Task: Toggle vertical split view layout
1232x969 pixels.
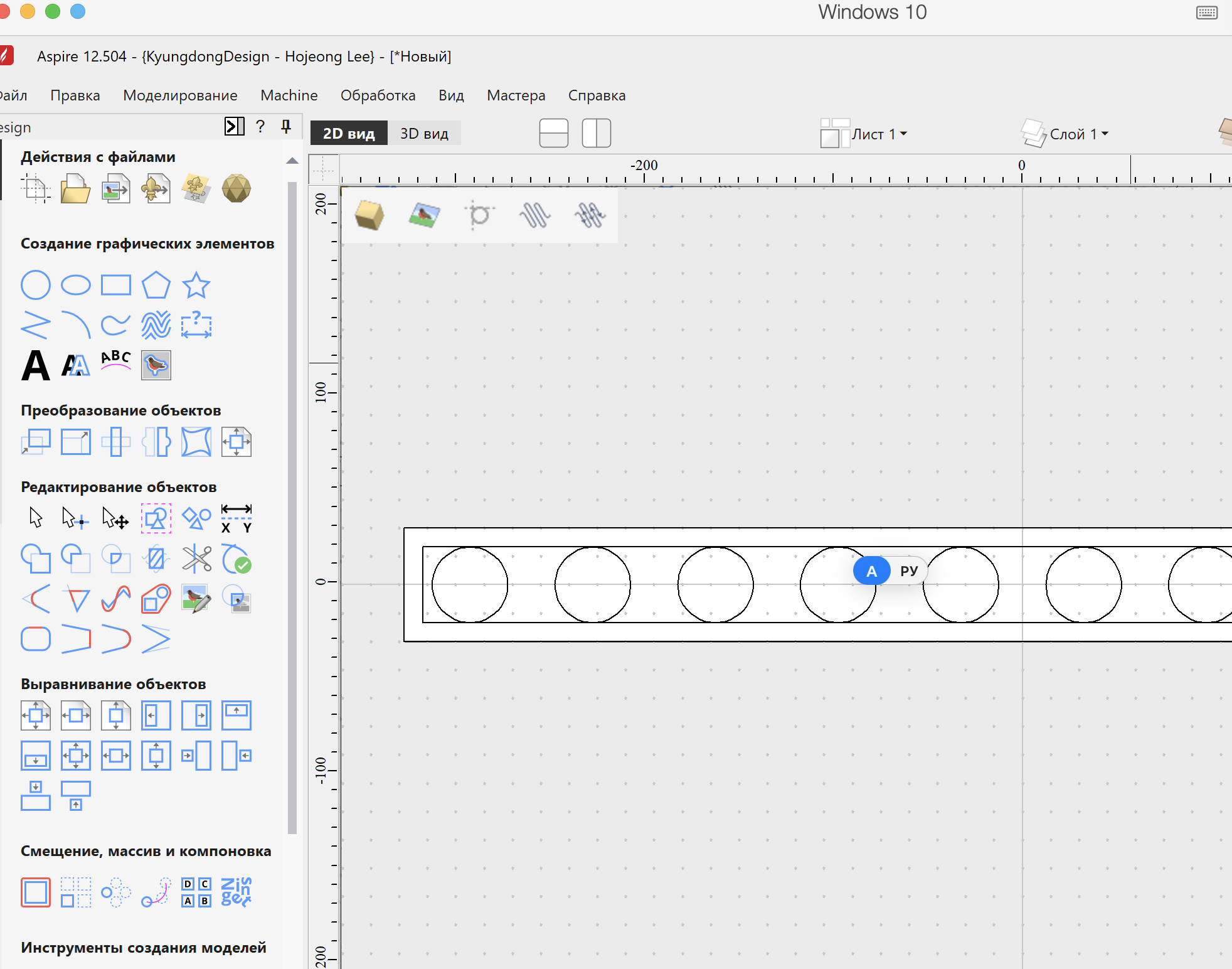Action: (596, 133)
